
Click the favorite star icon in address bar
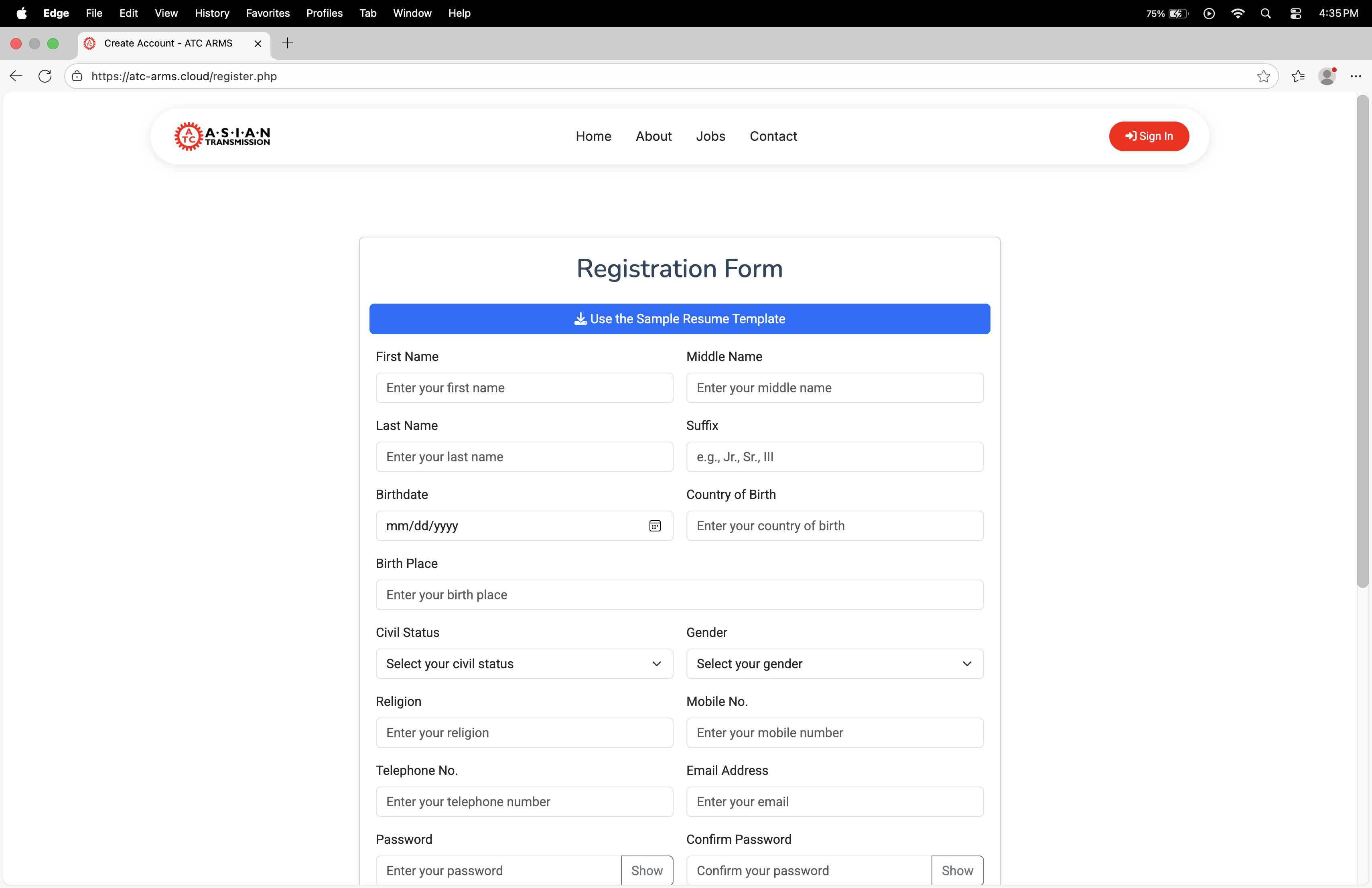point(1263,76)
